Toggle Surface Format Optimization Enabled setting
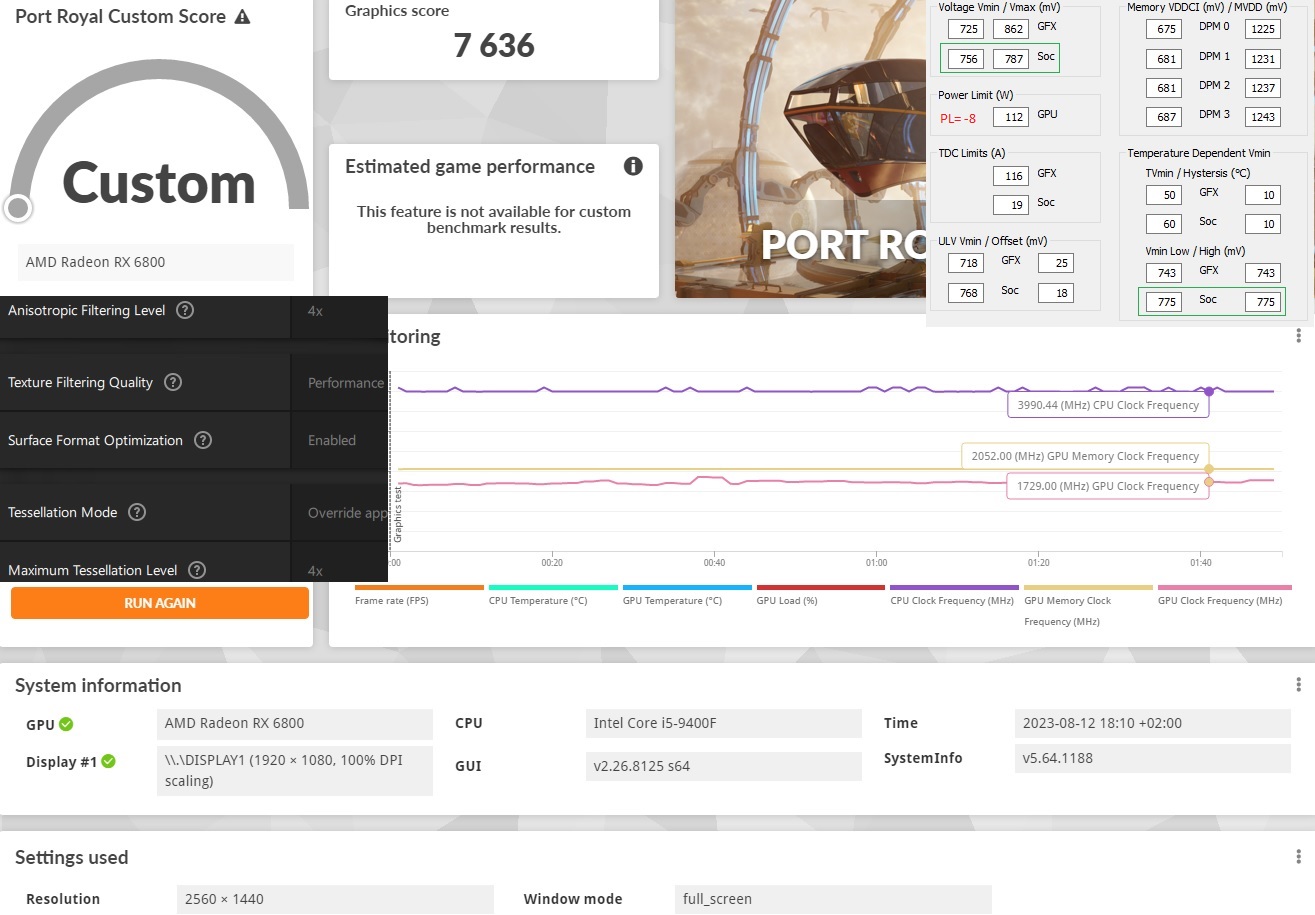The image size is (1315, 915). tap(340, 440)
